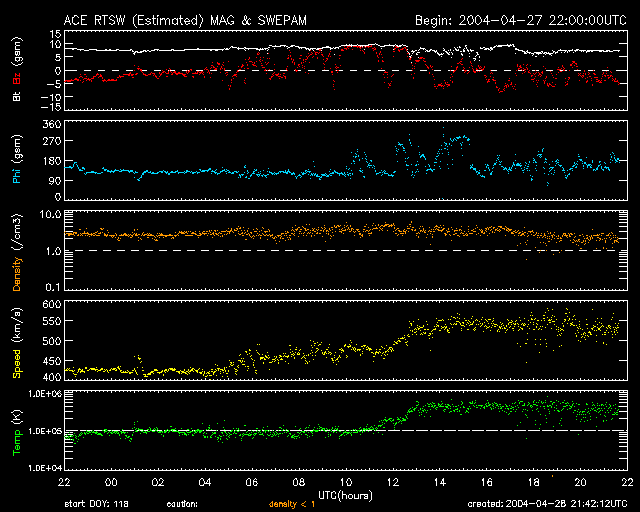Click the white Bt axis label

16,97
